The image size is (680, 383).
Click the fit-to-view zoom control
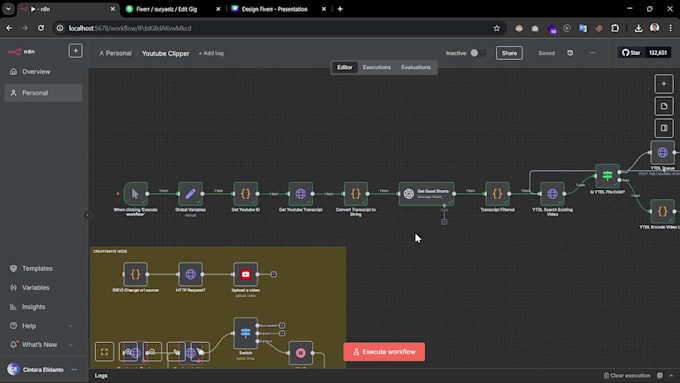(105, 352)
